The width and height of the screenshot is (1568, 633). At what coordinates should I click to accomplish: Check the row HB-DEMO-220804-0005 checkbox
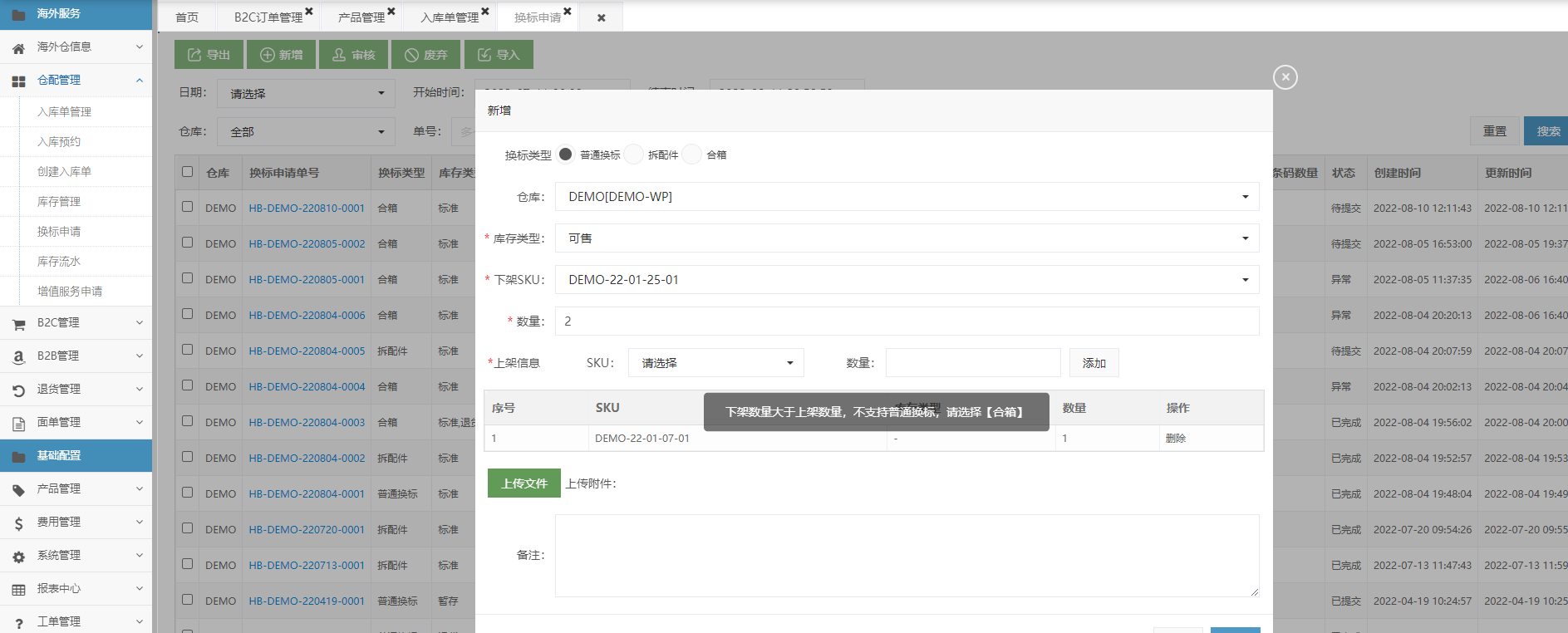click(187, 350)
